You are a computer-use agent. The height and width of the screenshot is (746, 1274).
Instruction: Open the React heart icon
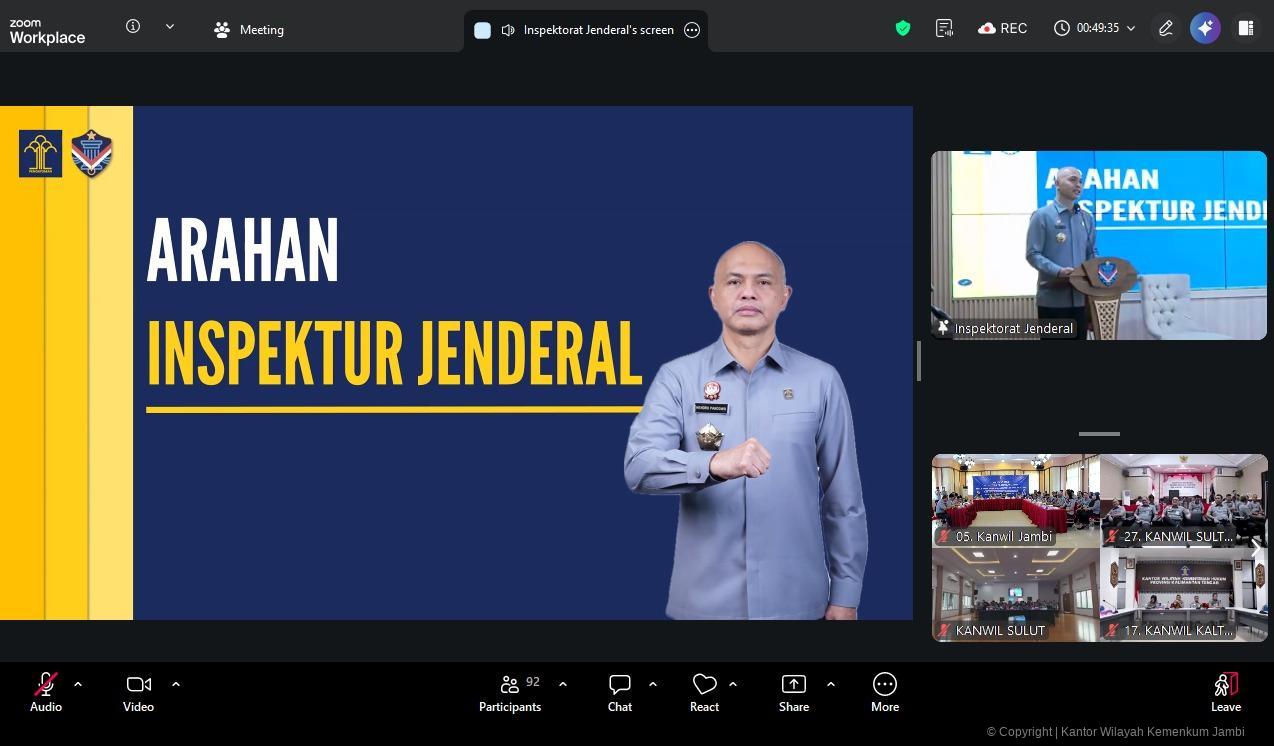point(704,692)
